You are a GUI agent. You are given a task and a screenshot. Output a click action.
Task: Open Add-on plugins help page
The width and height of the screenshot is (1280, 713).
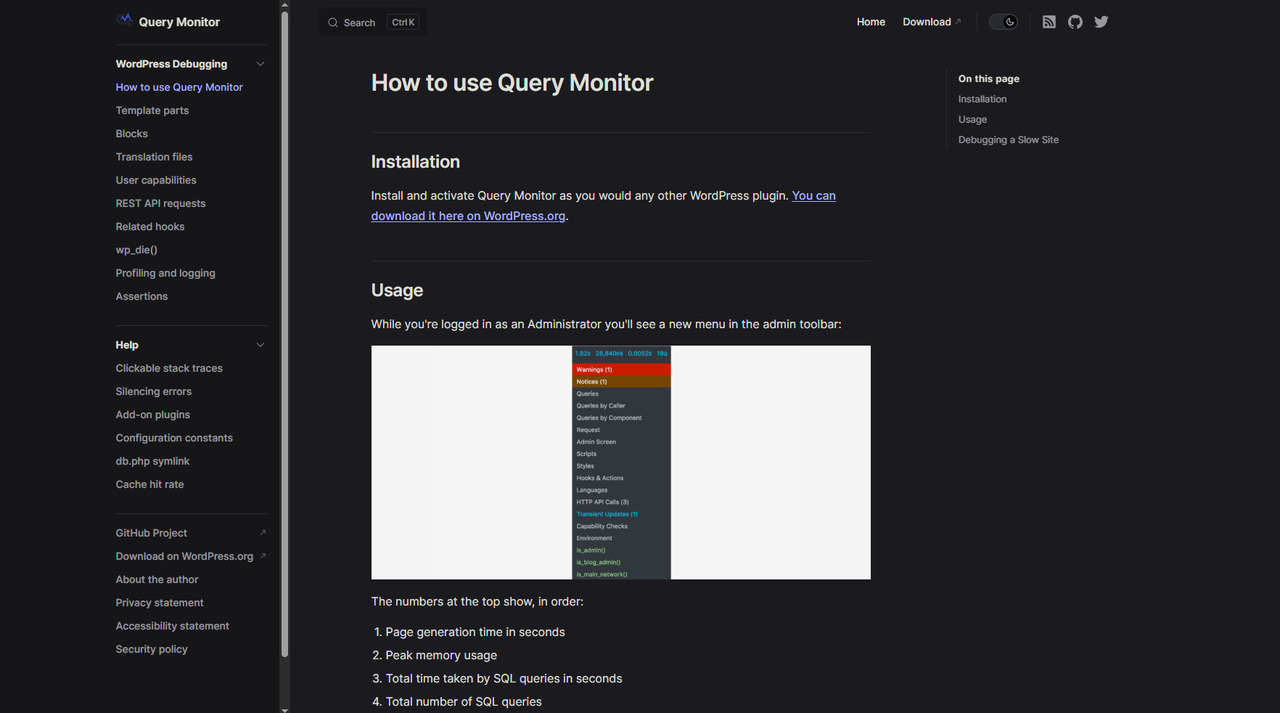click(153, 415)
